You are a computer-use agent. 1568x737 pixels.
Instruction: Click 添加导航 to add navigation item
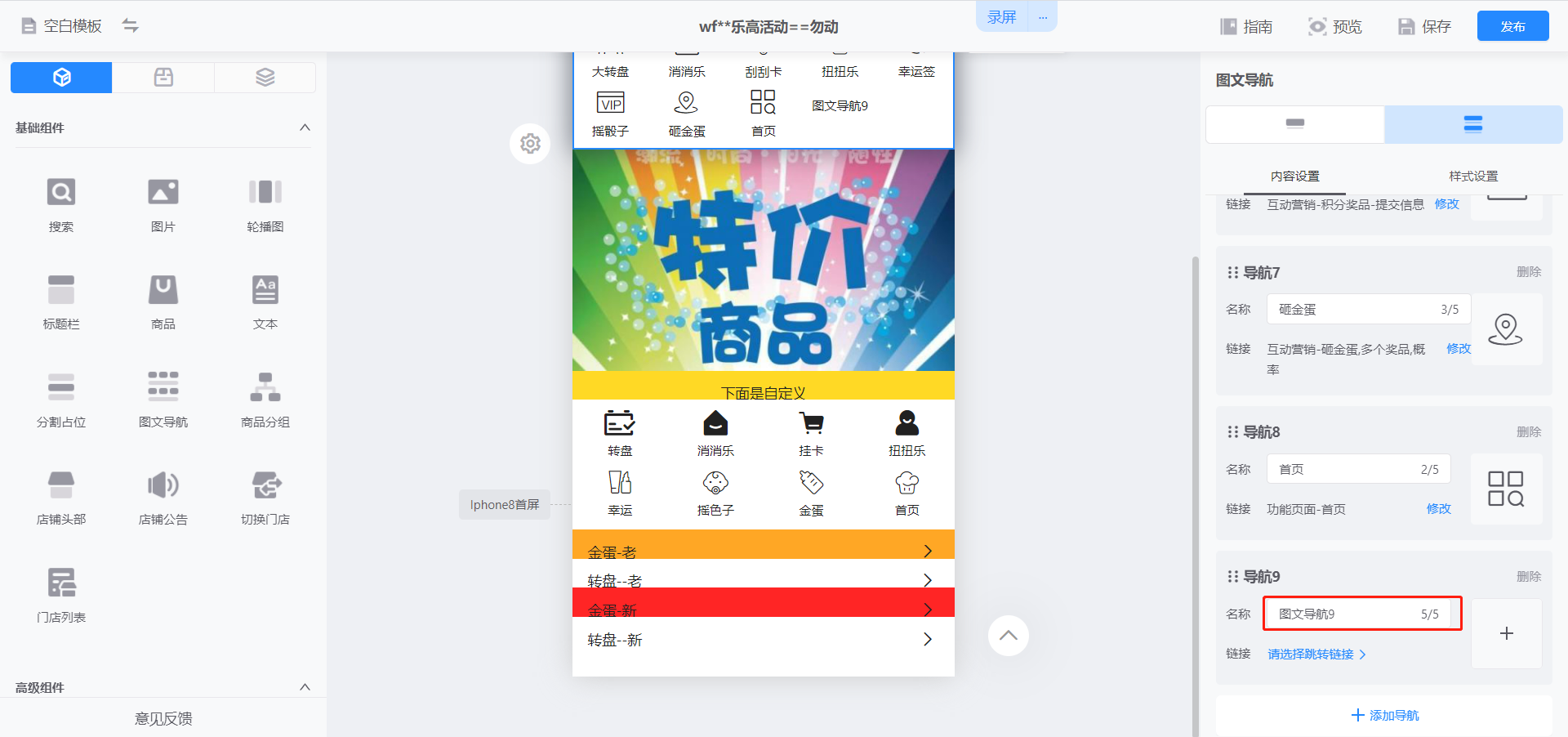pyautogui.click(x=1384, y=716)
